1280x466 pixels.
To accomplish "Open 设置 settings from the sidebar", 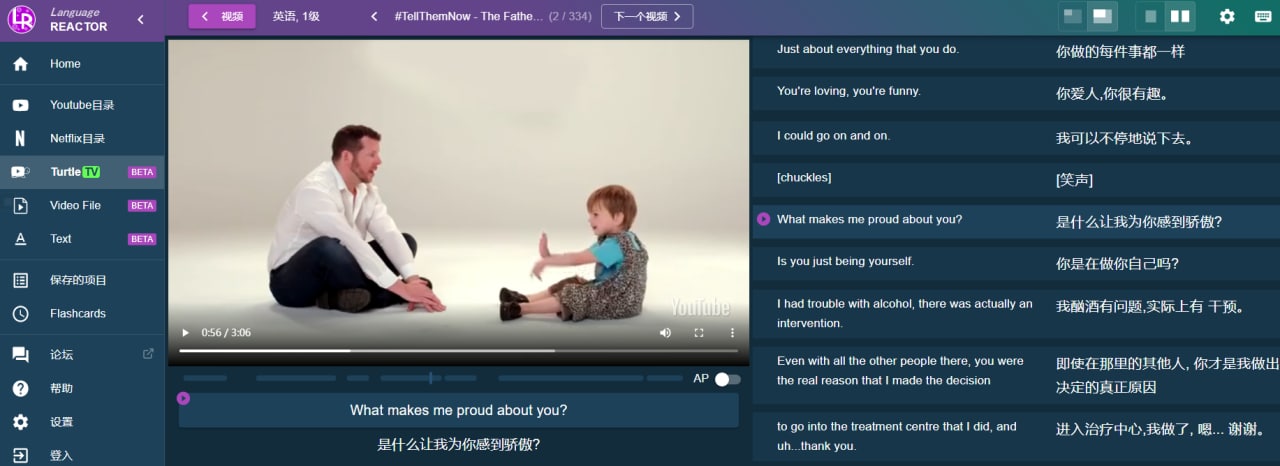I will coord(82,422).
